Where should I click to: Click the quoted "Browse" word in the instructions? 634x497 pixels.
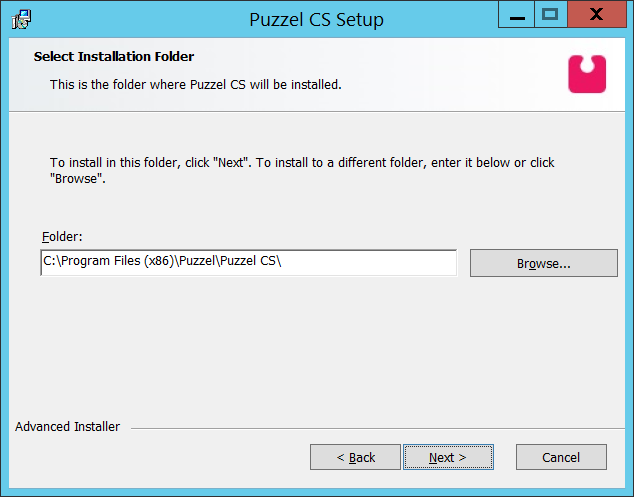[75, 179]
